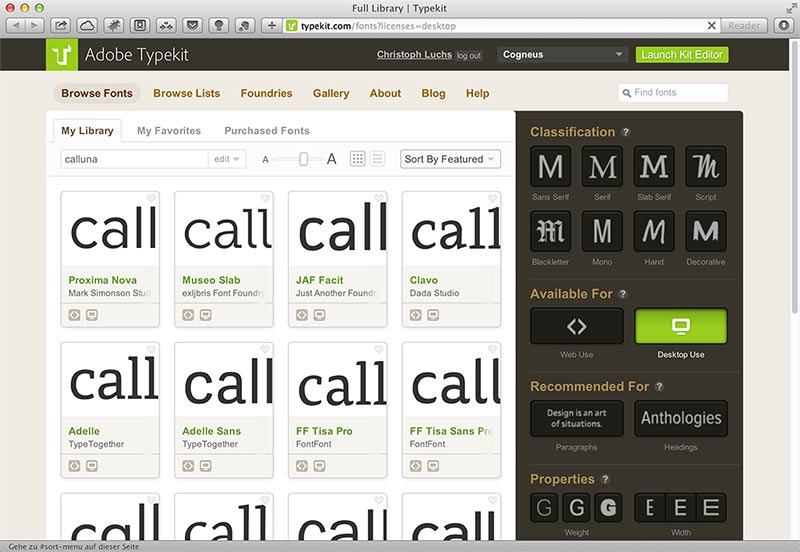Switch to grid view
Screen dimensions: 800x552
(358, 159)
